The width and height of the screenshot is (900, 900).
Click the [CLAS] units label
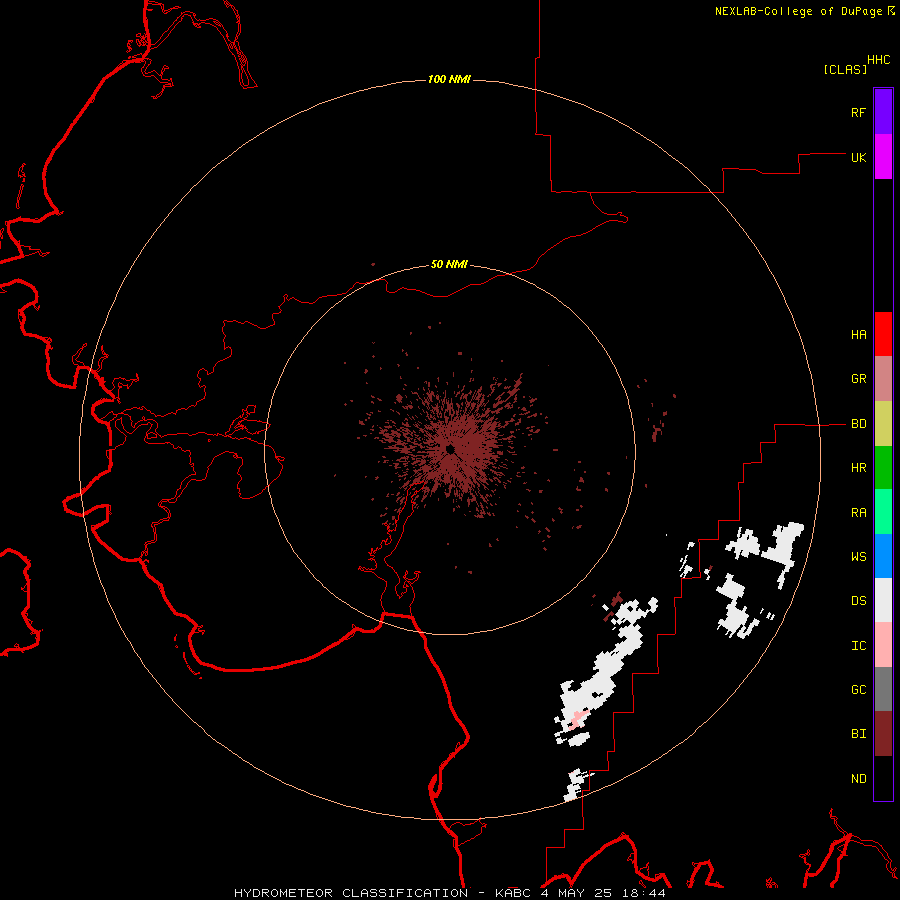pos(845,69)
